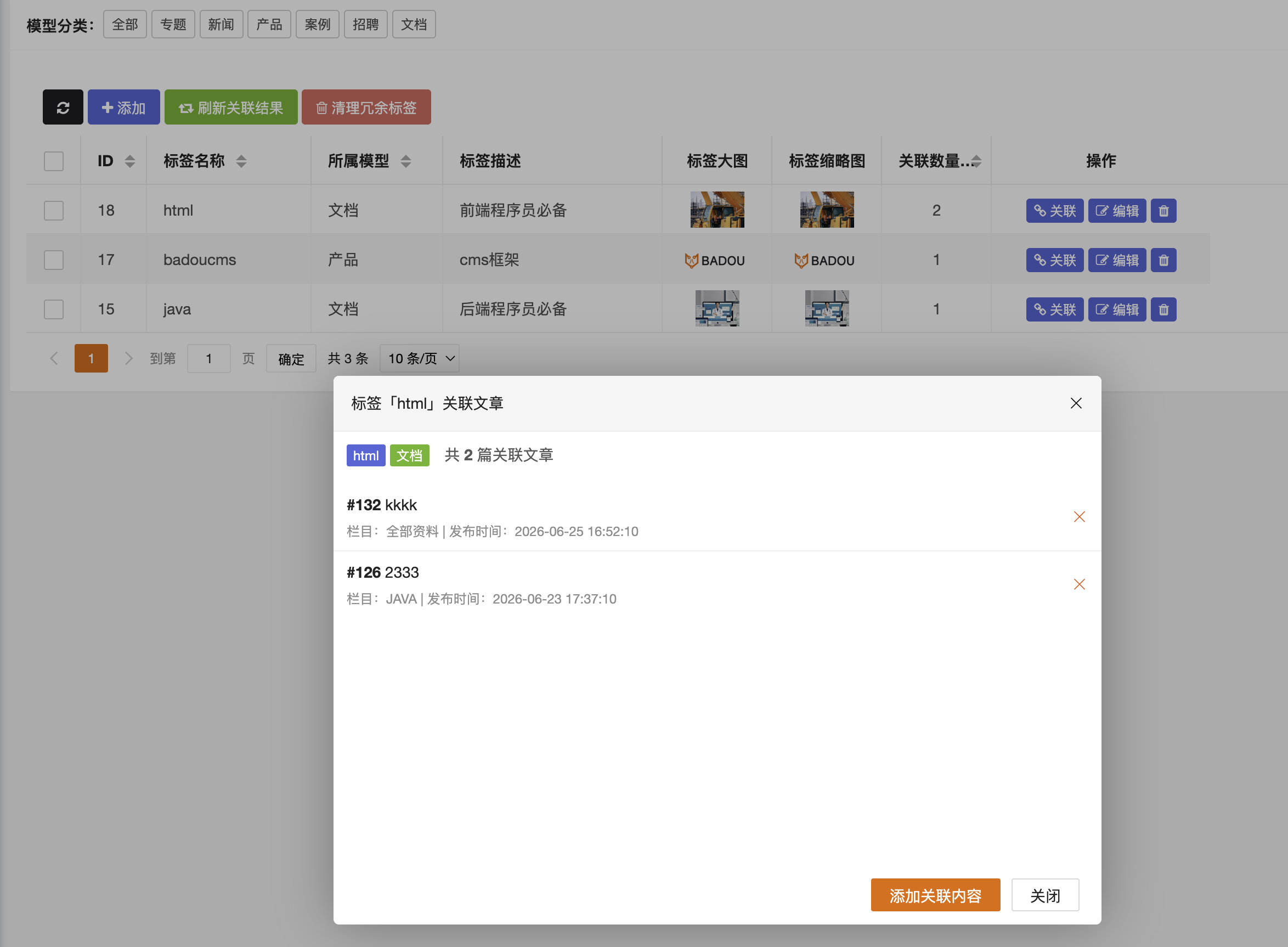The height and width of the screenshot is (947, 1288).
Task: Delete badoucms tag with trash icon
Action: (x=1163, y=260)
